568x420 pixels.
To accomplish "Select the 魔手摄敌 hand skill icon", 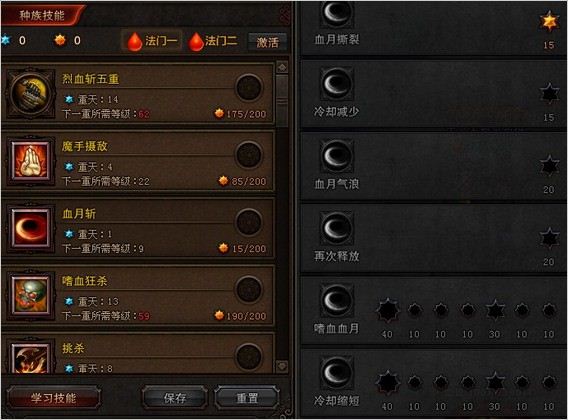I will (31, 161).
